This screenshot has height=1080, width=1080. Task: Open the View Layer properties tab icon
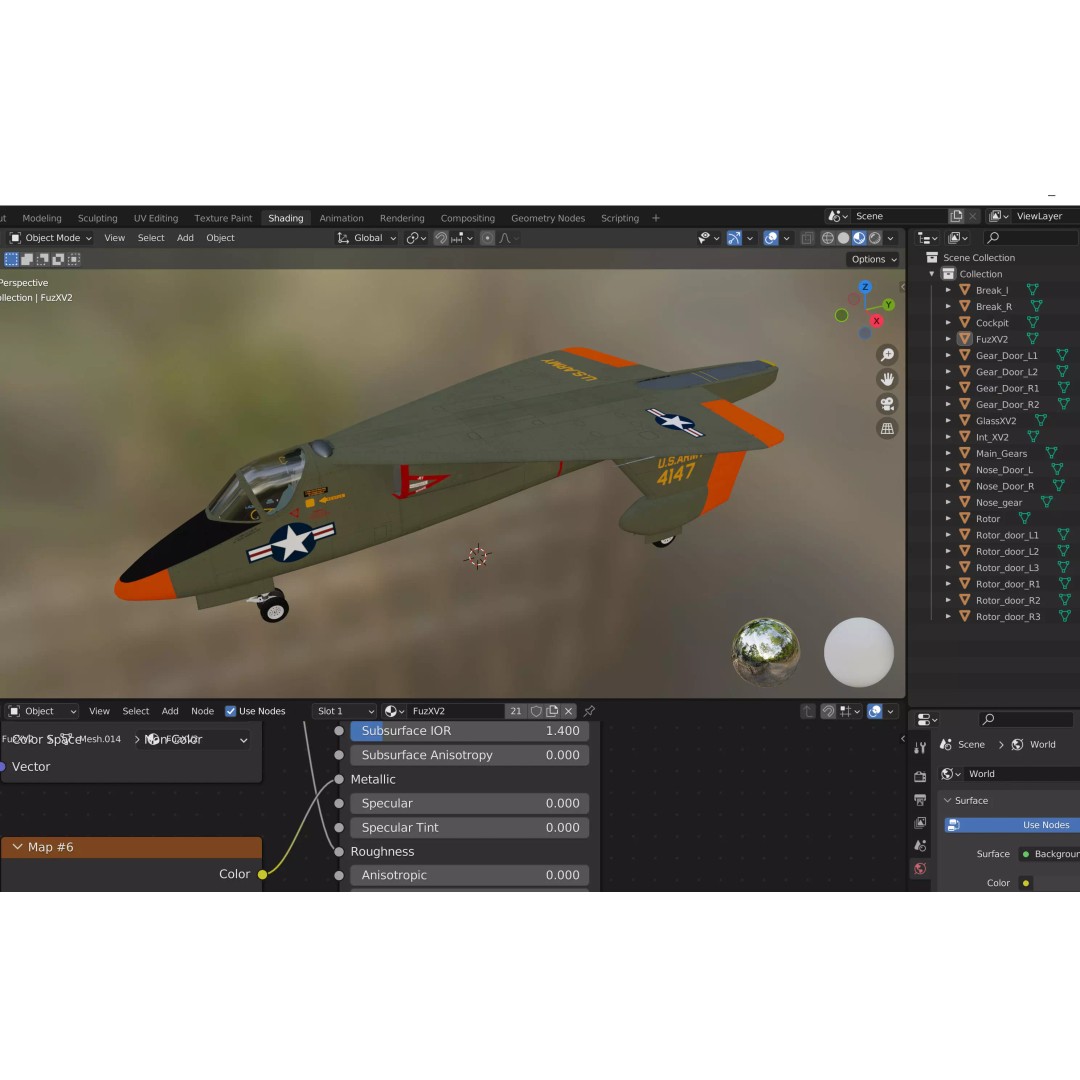920,823
